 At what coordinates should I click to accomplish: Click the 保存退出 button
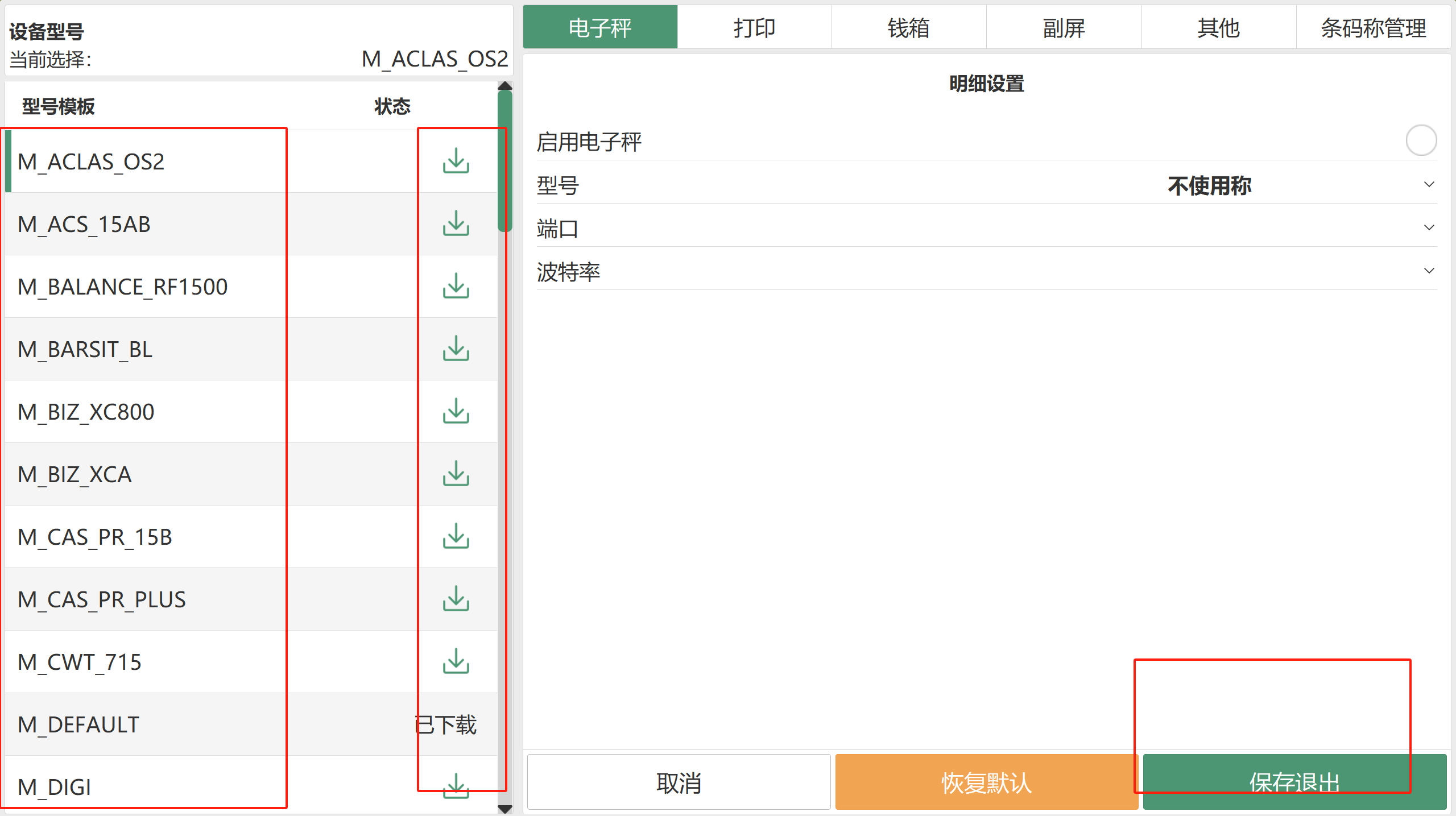[x=1294, y=782]
